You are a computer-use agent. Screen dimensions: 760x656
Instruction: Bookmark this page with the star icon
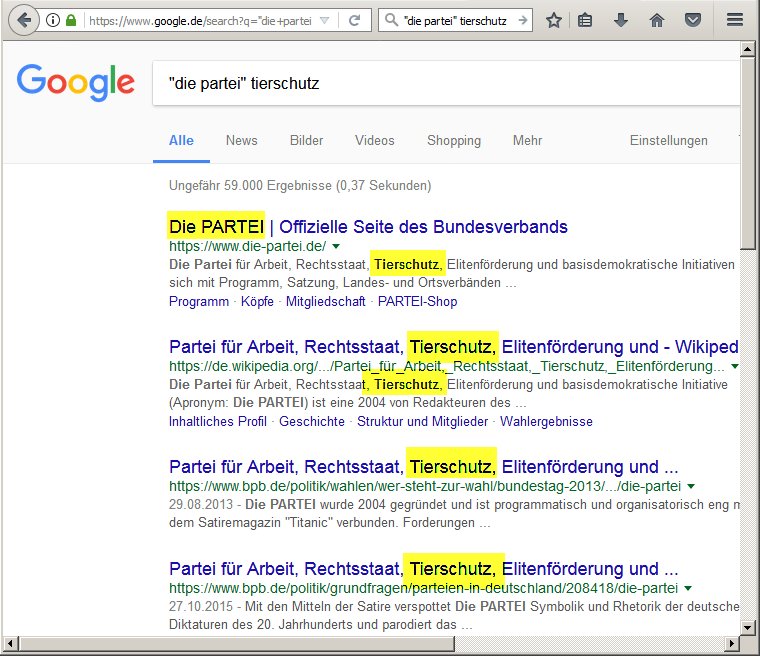pos(553,20)
